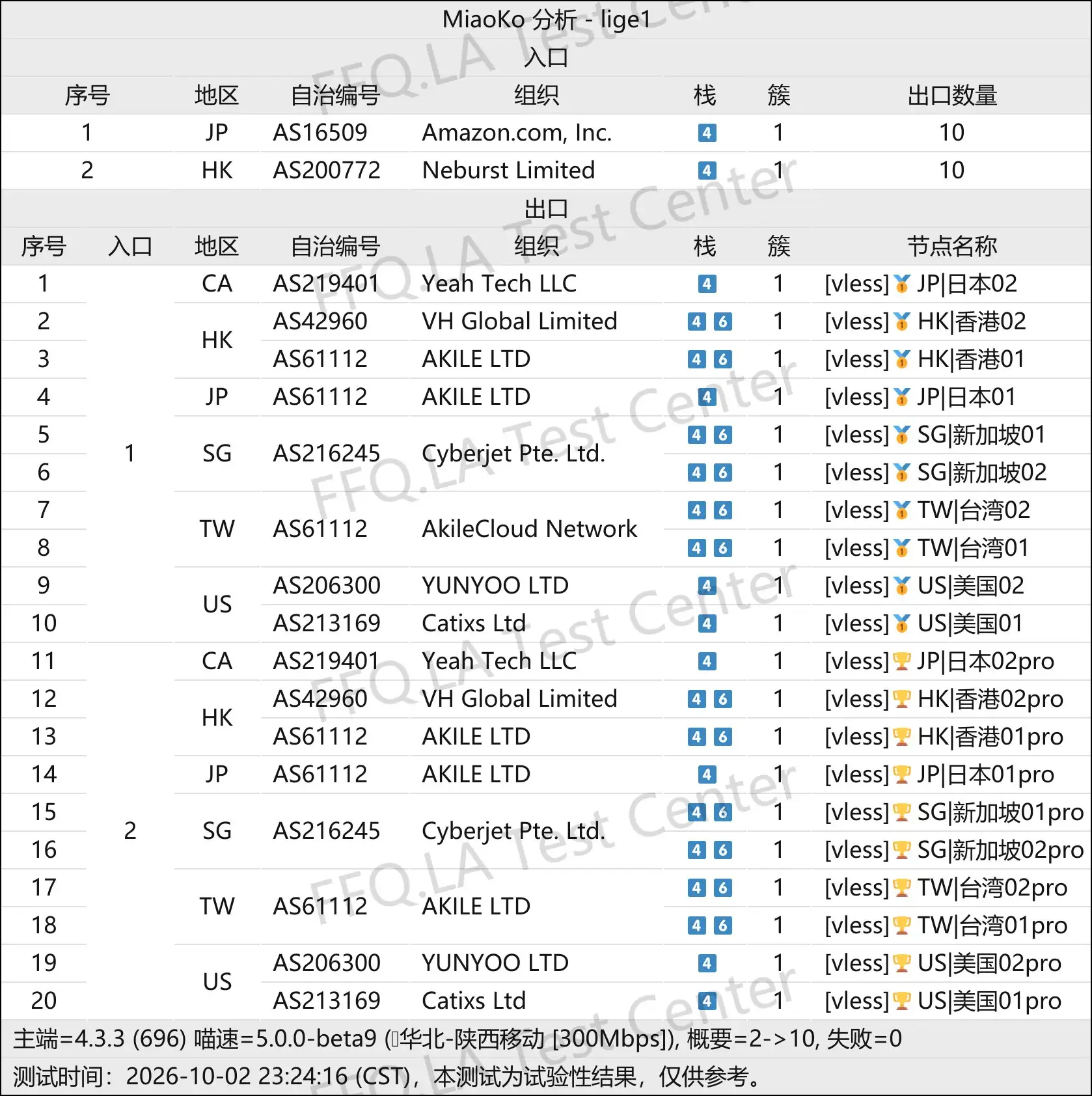Click the footer line starting with '主端=4.3.3'

click(457, 1039)
